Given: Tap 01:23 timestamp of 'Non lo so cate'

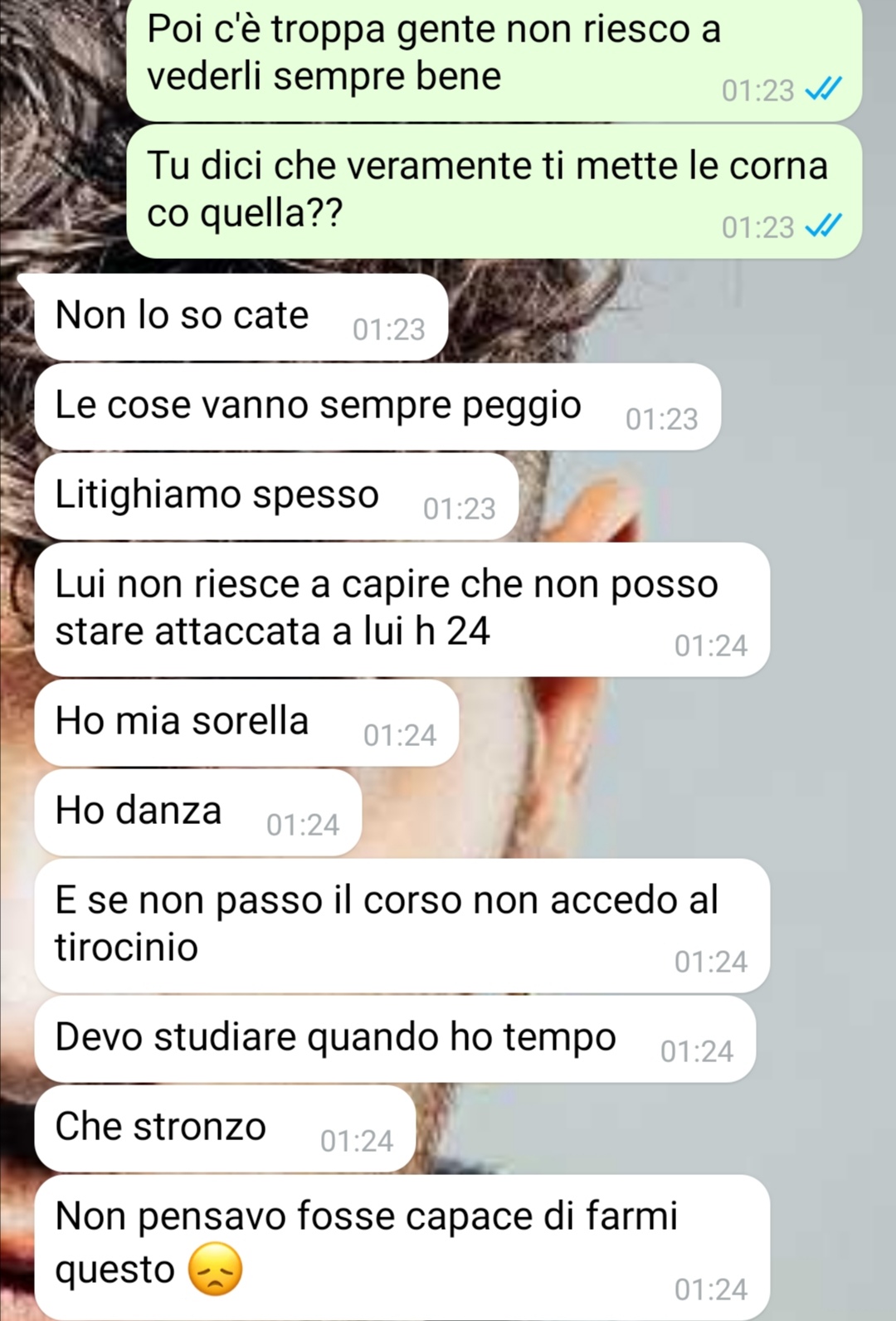Looking at the screenshot, I should [x=388, y=330].
